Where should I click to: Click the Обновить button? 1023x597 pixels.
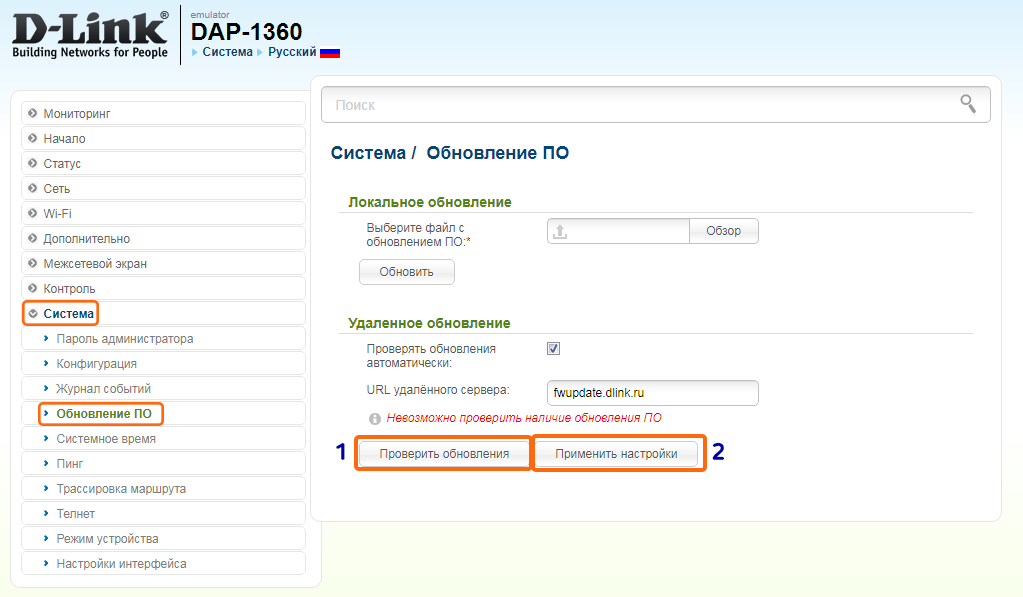pyautogui.click(x=406, y=272)
